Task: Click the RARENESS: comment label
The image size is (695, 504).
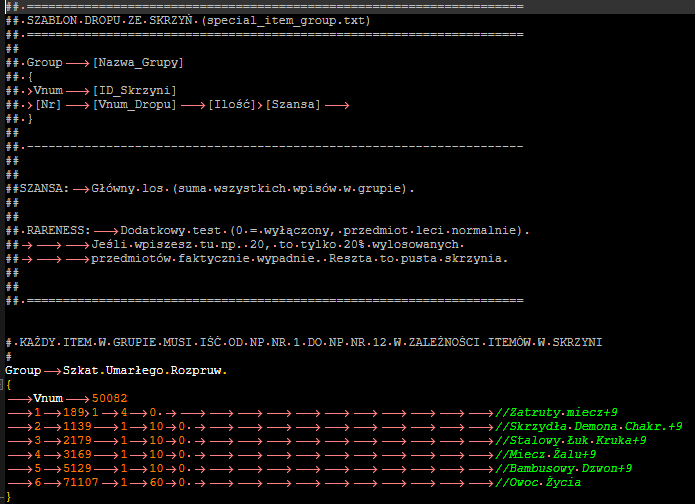Action: click(59, 231)
